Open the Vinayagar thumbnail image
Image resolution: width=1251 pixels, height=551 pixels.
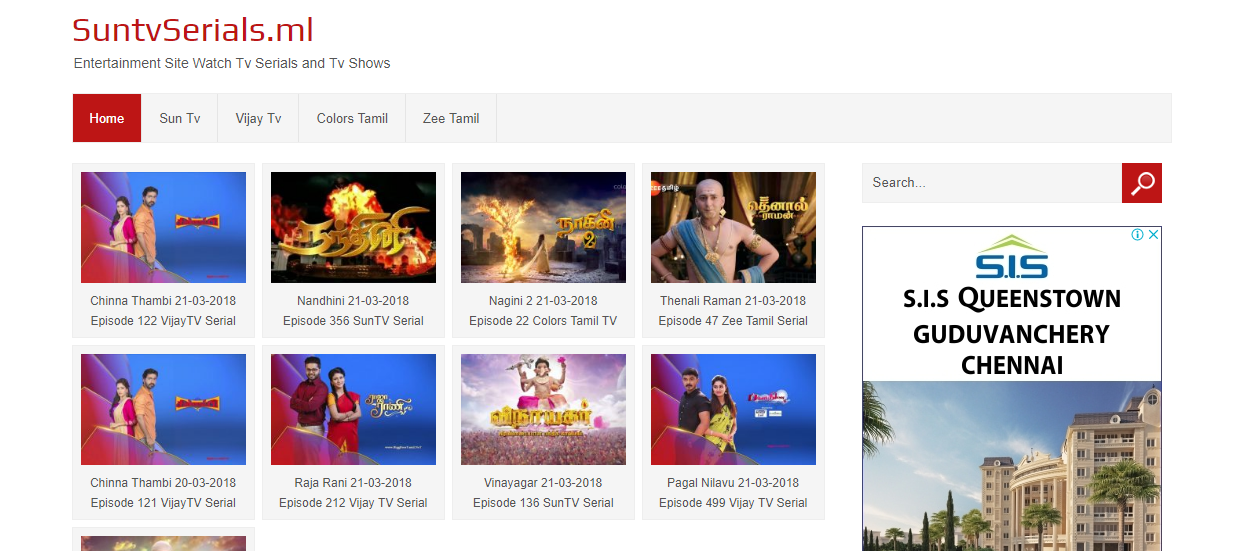543,409
